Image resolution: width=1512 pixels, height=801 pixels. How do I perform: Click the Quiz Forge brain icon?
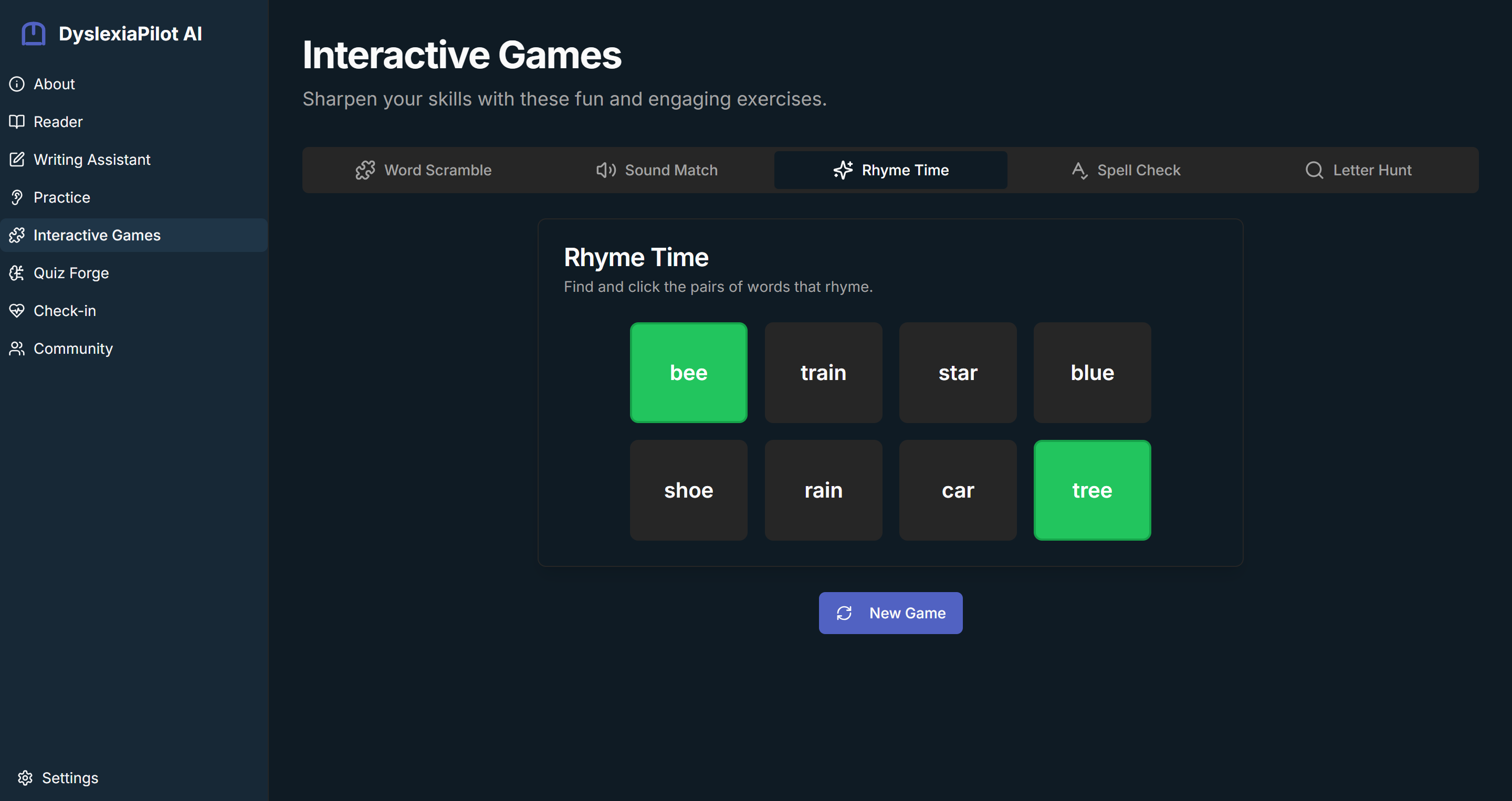[17, 273]
